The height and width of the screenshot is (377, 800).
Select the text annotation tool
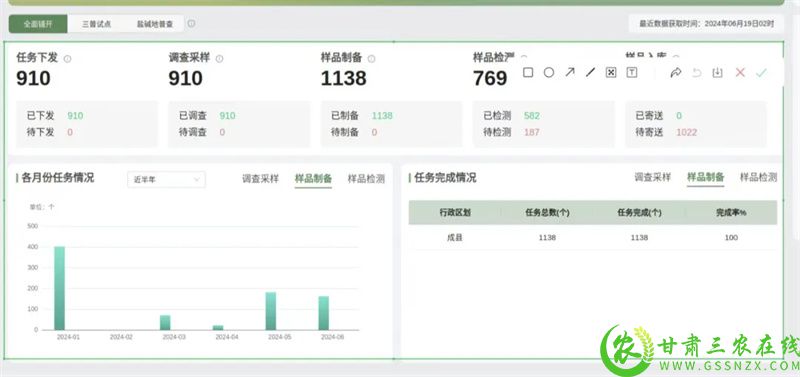pos(632,72)
